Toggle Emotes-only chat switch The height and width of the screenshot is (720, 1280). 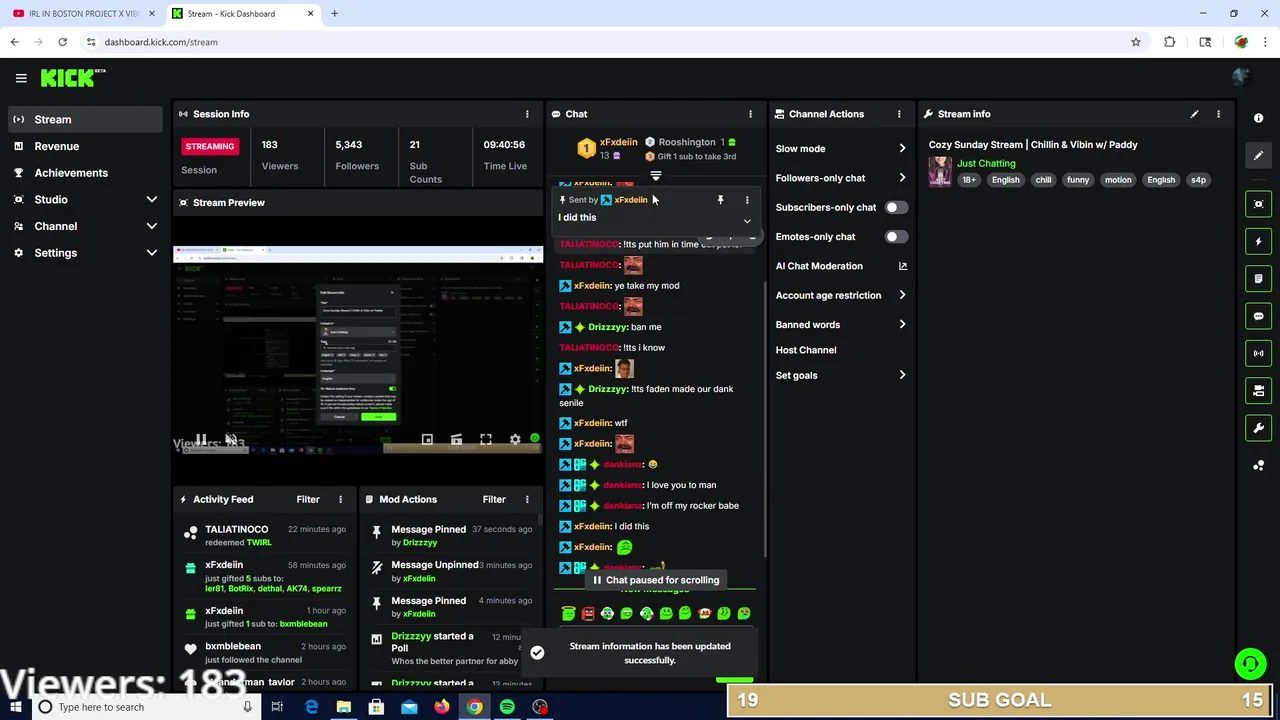pos(896,237)
